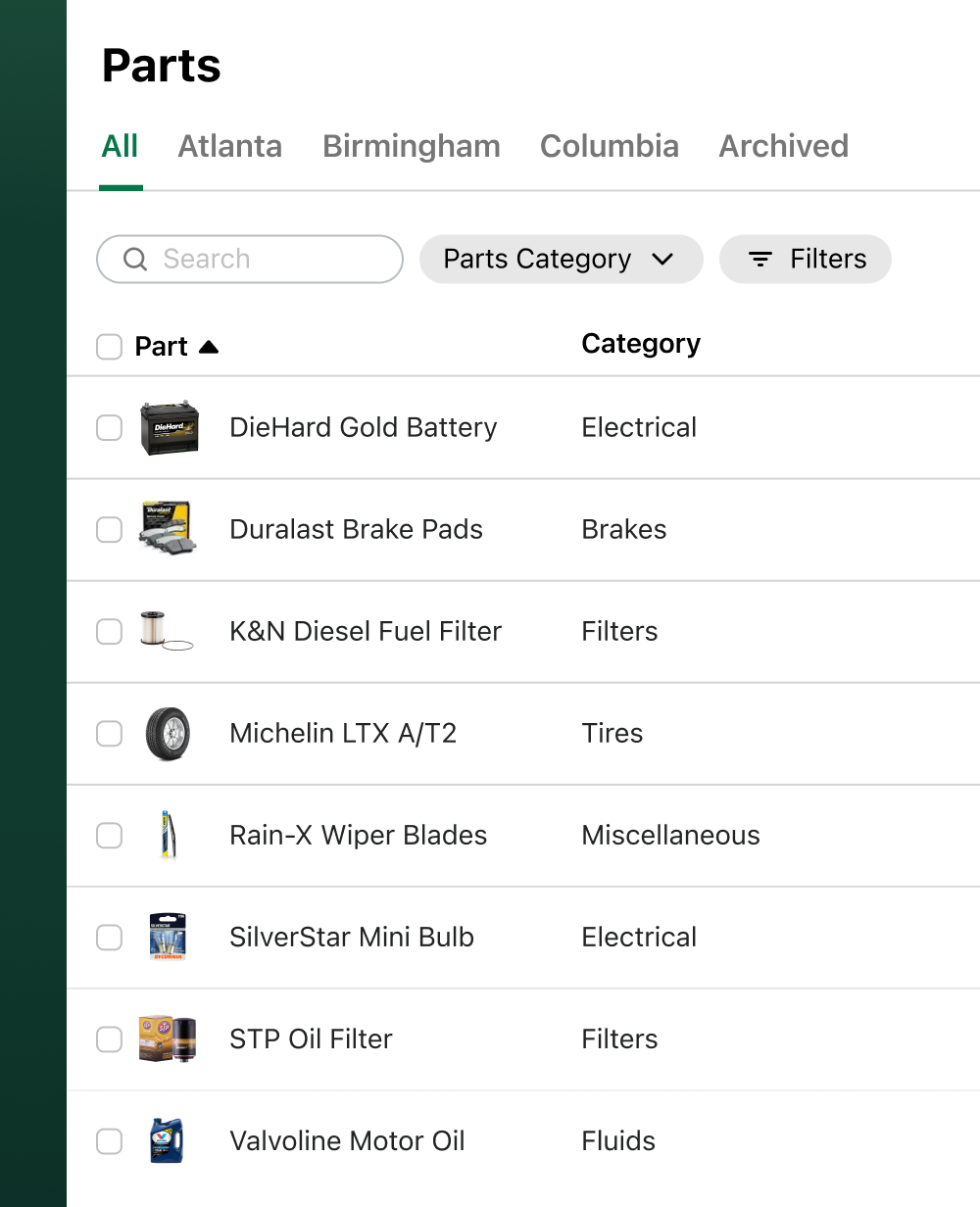Click Electrical in the SilverStar Mini Bulb row
Screen dimensions: 980x1207
[x=640, y=937]
